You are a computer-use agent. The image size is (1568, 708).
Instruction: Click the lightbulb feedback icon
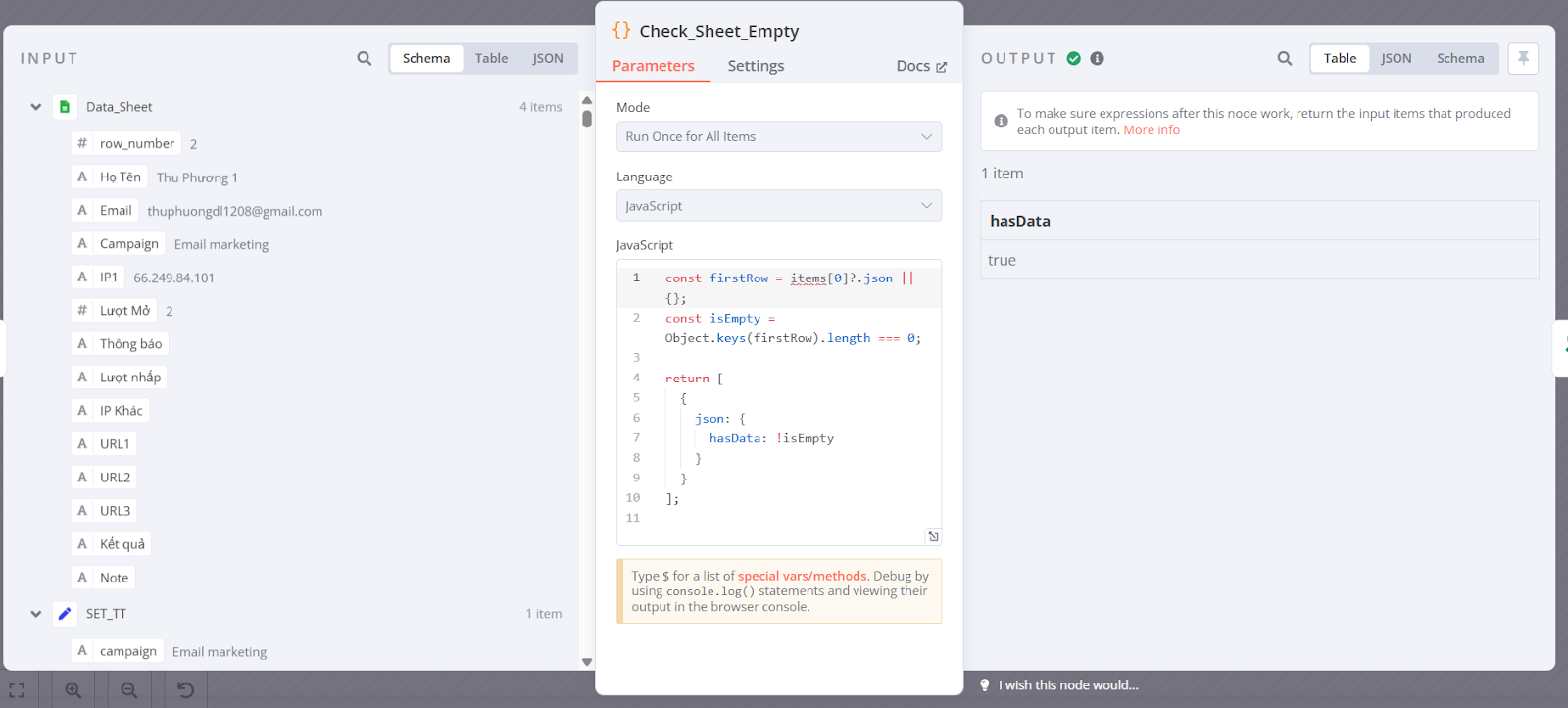(985, 684)
